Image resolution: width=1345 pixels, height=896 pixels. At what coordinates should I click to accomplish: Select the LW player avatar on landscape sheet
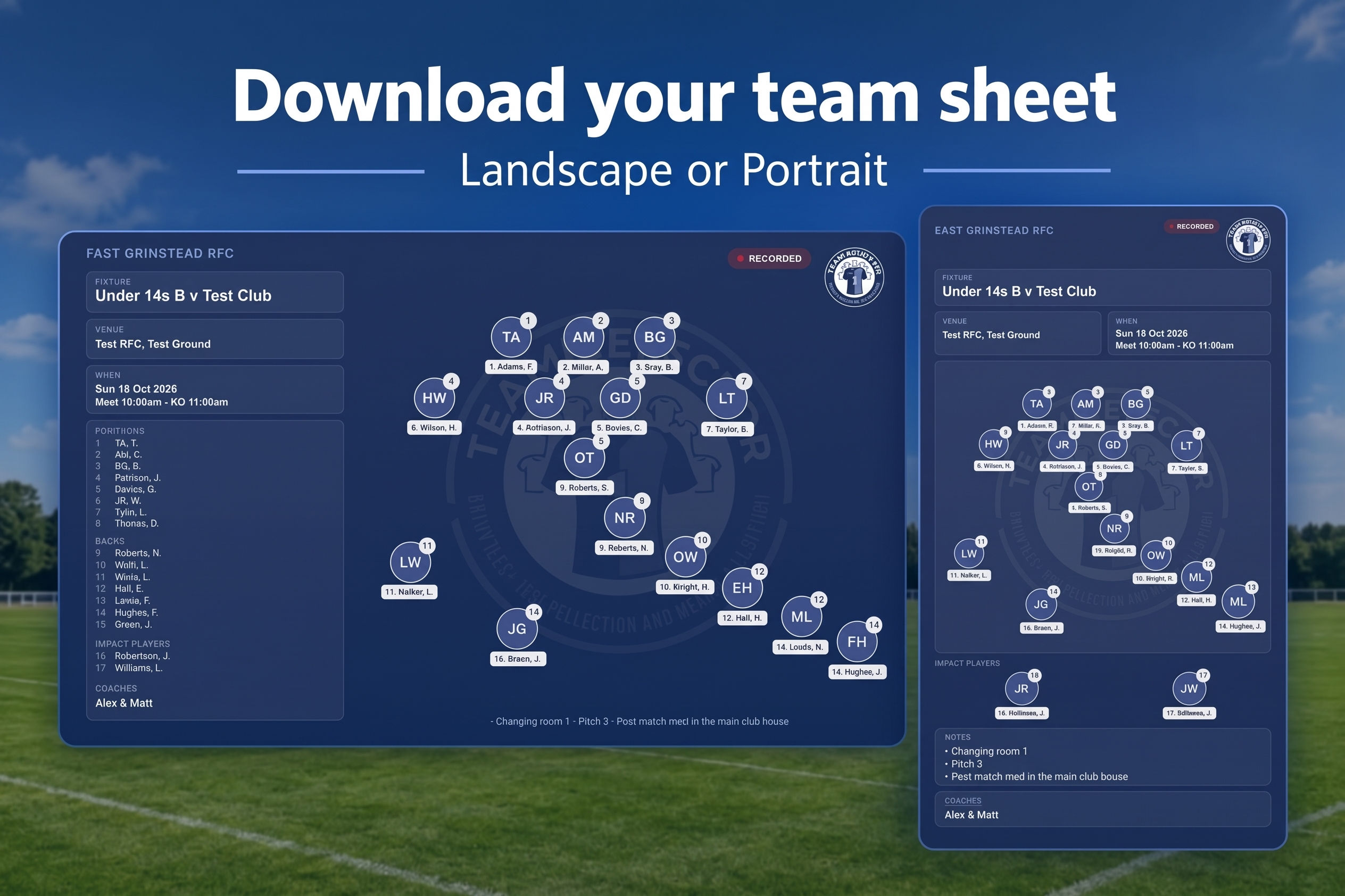(x=410, y=562)
